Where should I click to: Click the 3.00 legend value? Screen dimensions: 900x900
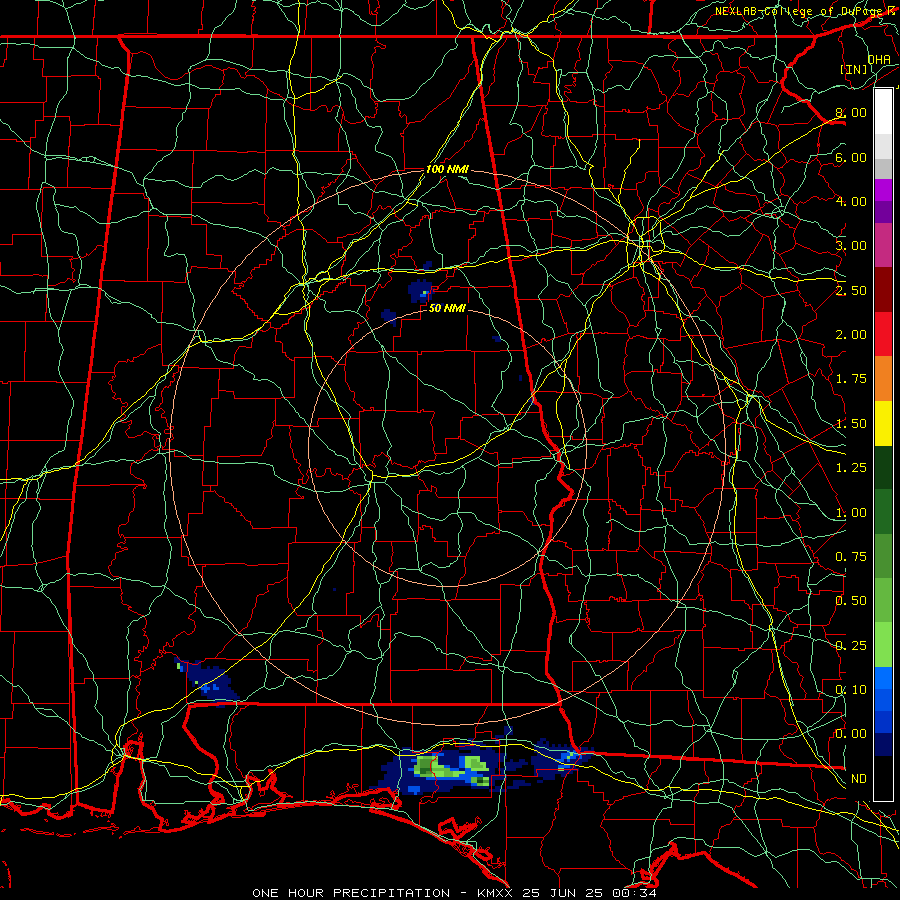coord(851,246)
